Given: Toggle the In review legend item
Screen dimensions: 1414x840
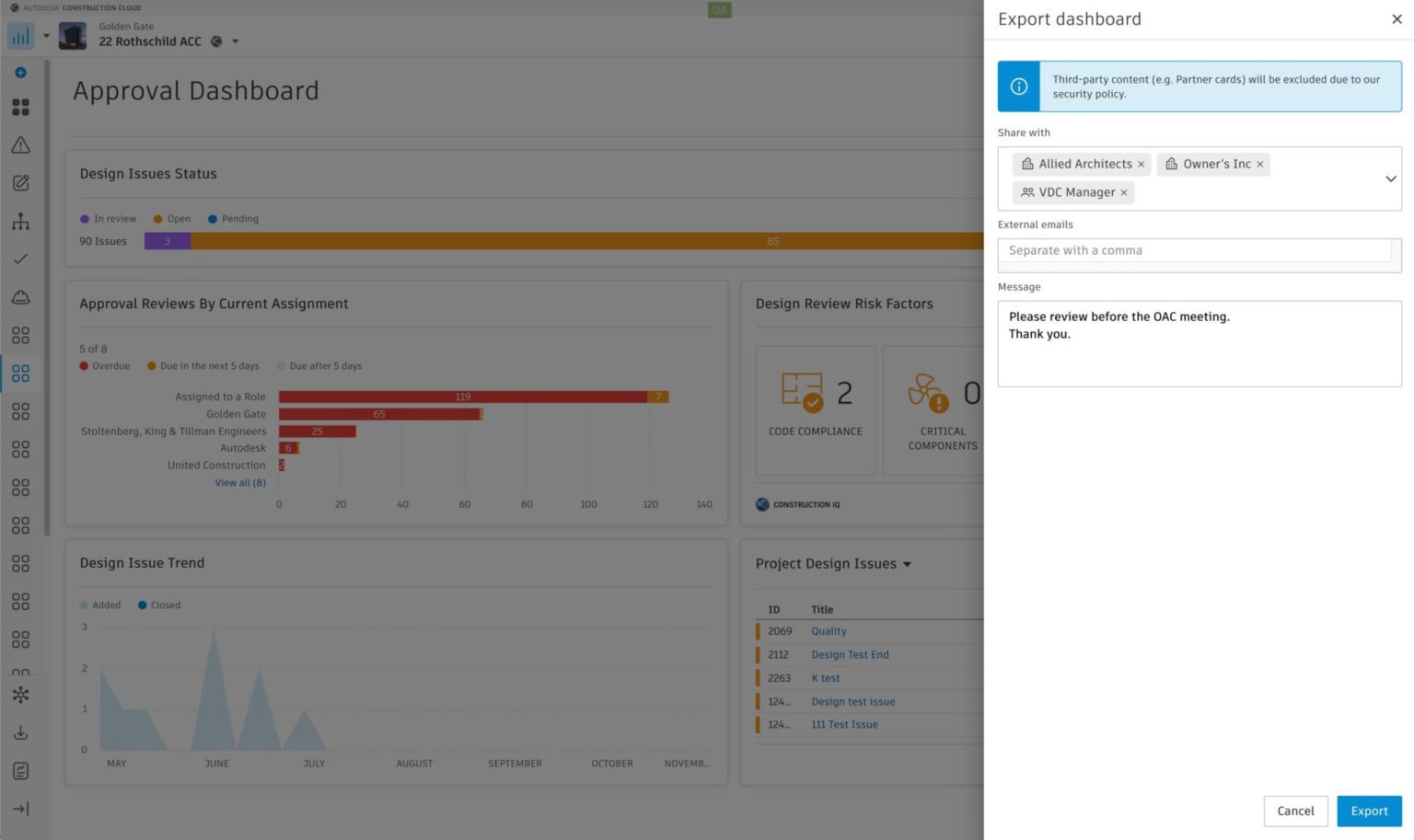Looking at the screenshot, I should [x=108, y=218].
